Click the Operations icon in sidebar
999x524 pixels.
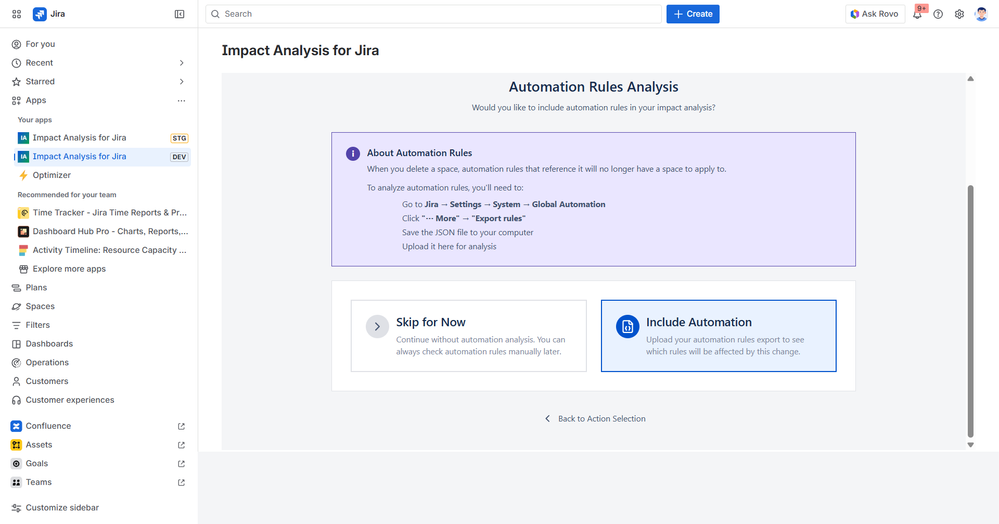point(17,363)
